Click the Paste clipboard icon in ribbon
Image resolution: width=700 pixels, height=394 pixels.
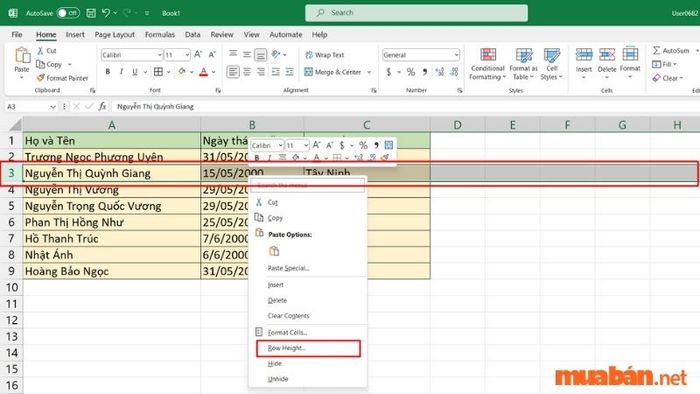pyautogui.click(x=22, y=56)
